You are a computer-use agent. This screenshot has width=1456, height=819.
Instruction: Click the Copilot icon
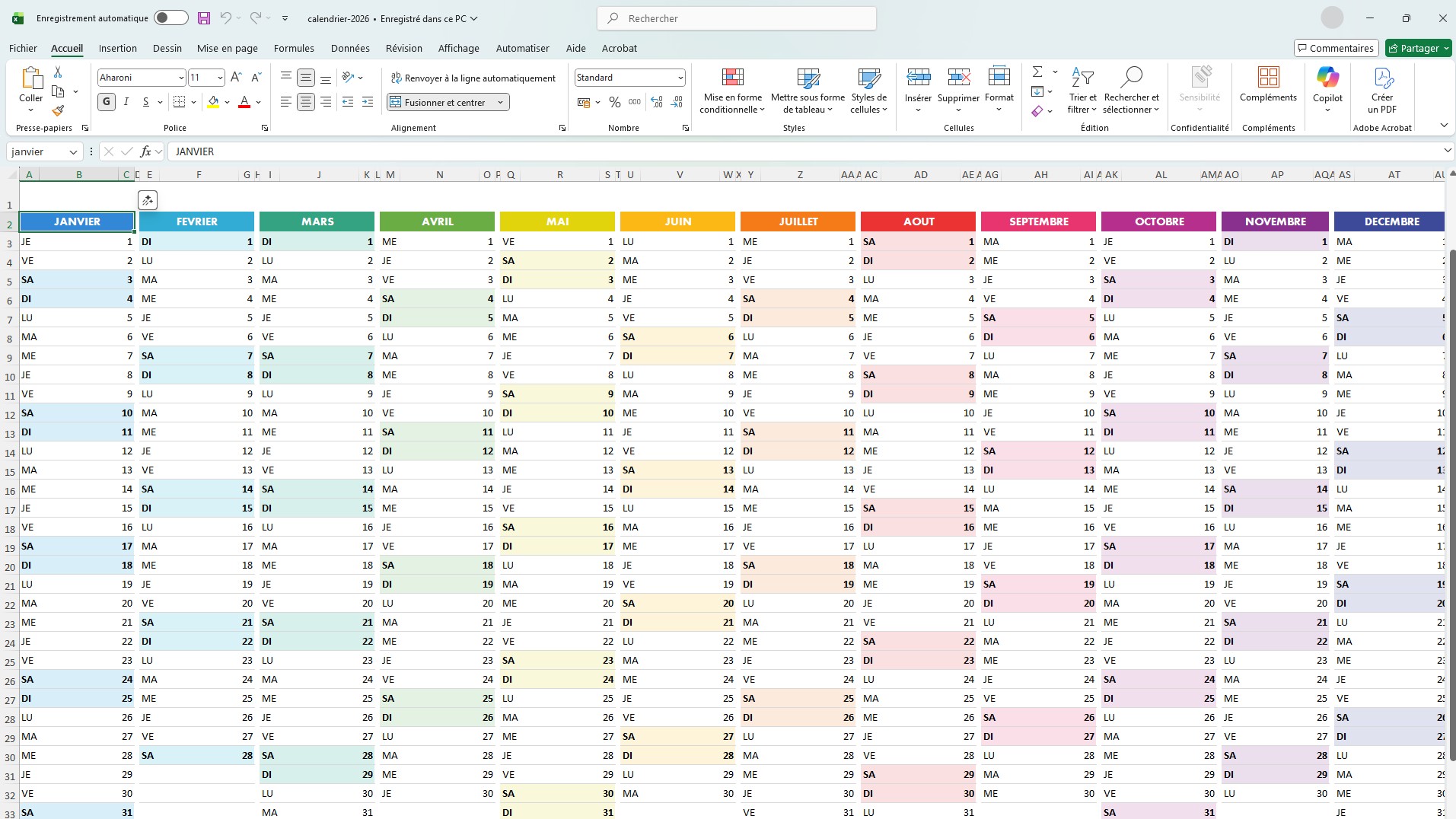(x=1327, y=84)
